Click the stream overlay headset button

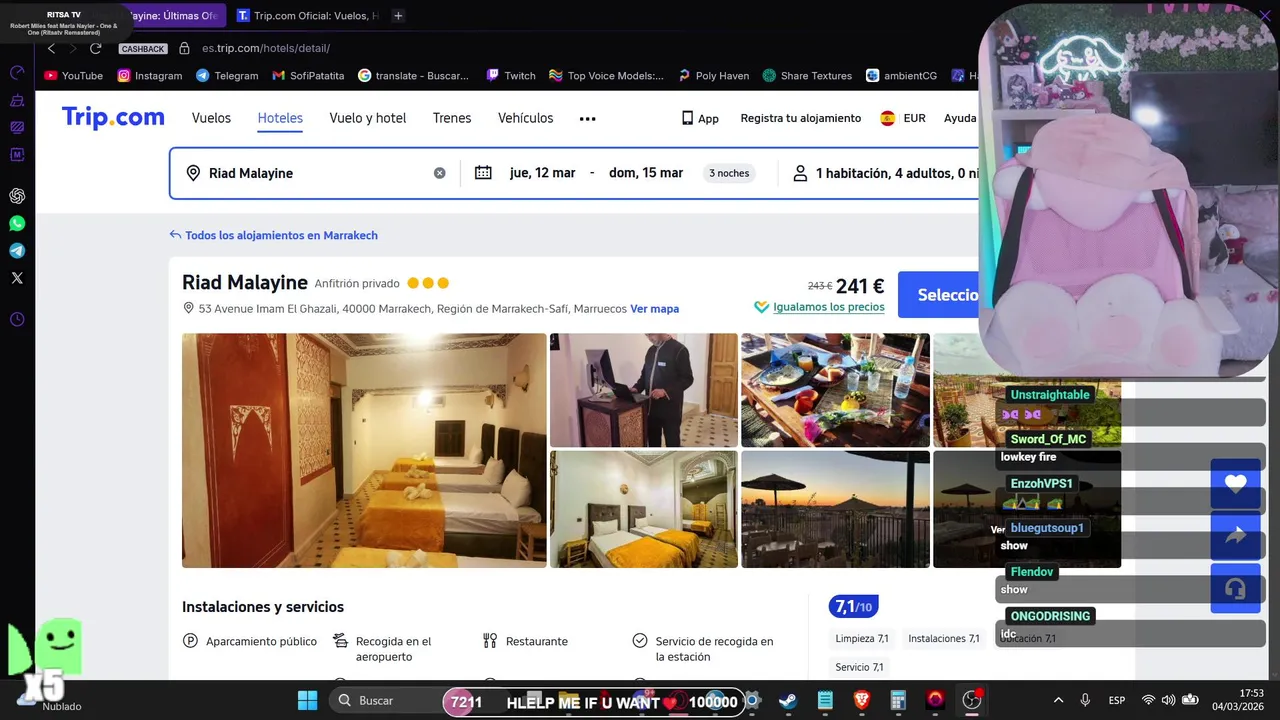point(1236,588)
